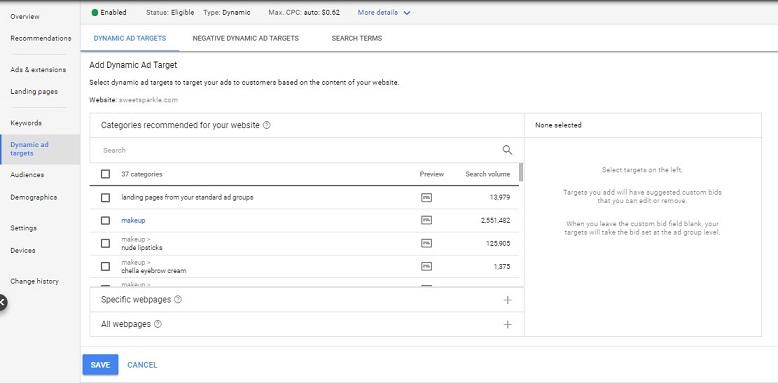Expand Specific webpages with plus icon
The image size is (778, 383).
click(x=508, y=300)
